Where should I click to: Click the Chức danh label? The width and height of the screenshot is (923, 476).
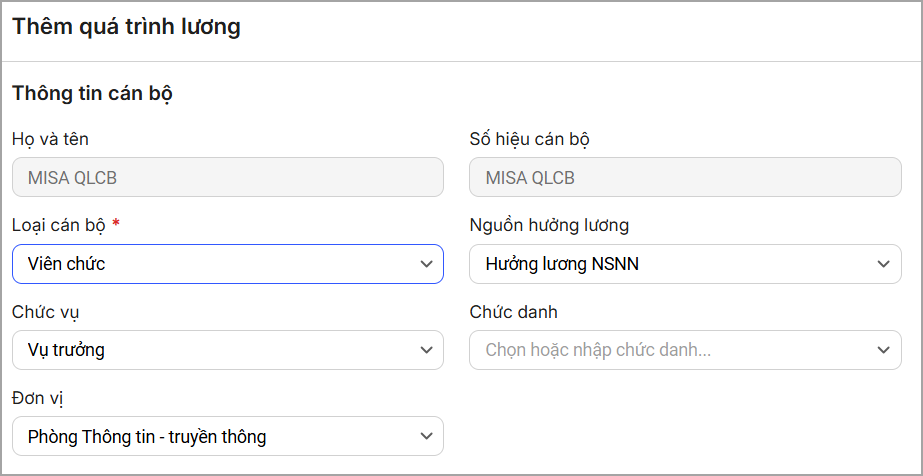pyautogui.click(x=513, y=312)
